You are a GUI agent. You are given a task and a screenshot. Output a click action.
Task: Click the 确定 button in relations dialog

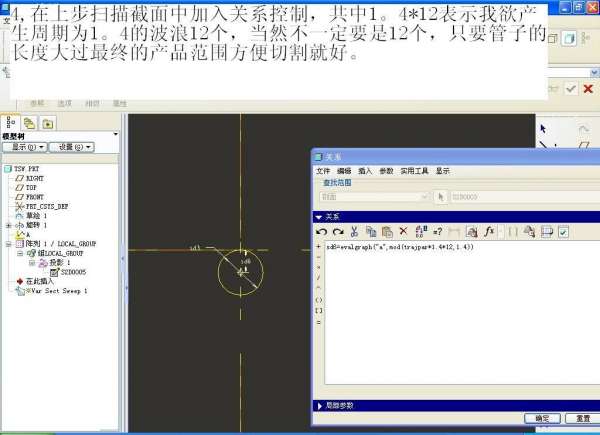[x=542, y=418]
